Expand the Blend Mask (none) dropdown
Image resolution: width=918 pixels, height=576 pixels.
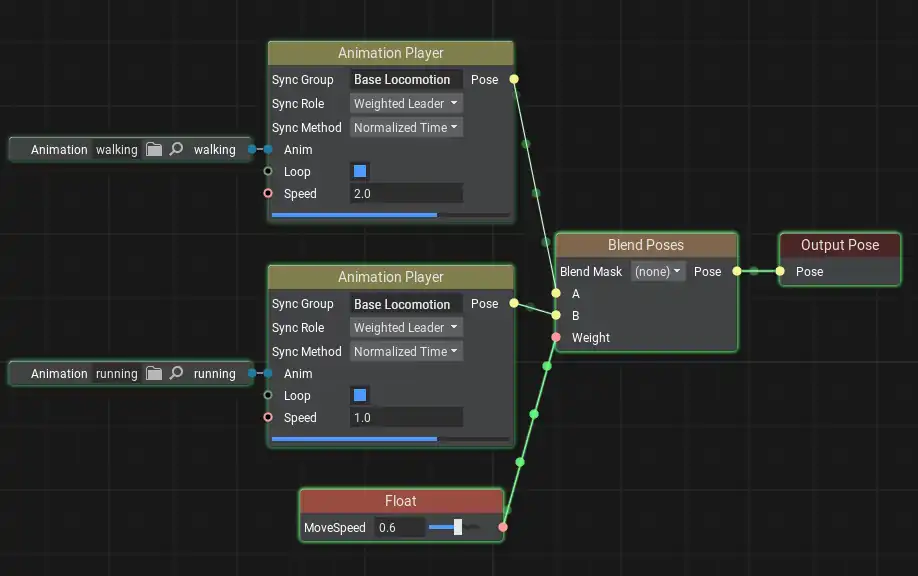click(x=658, y=272)
